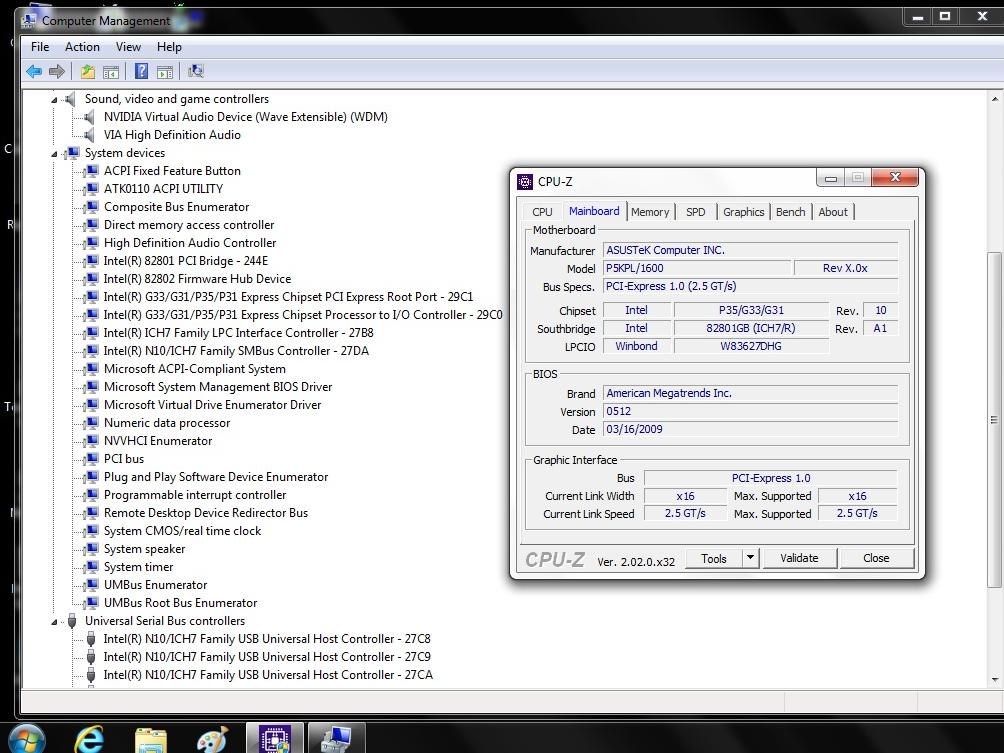Click the CPU-Z Tools button
1004x753 pixels.
714,558
